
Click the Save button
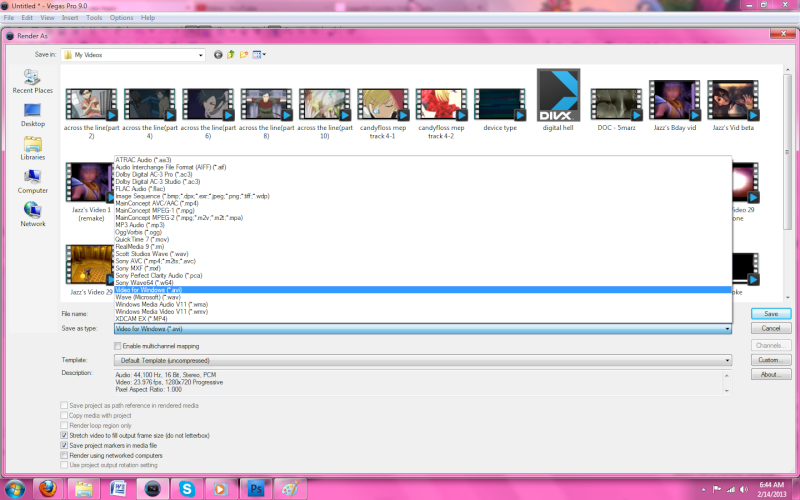pyautogui.click(x=771, y=314)
